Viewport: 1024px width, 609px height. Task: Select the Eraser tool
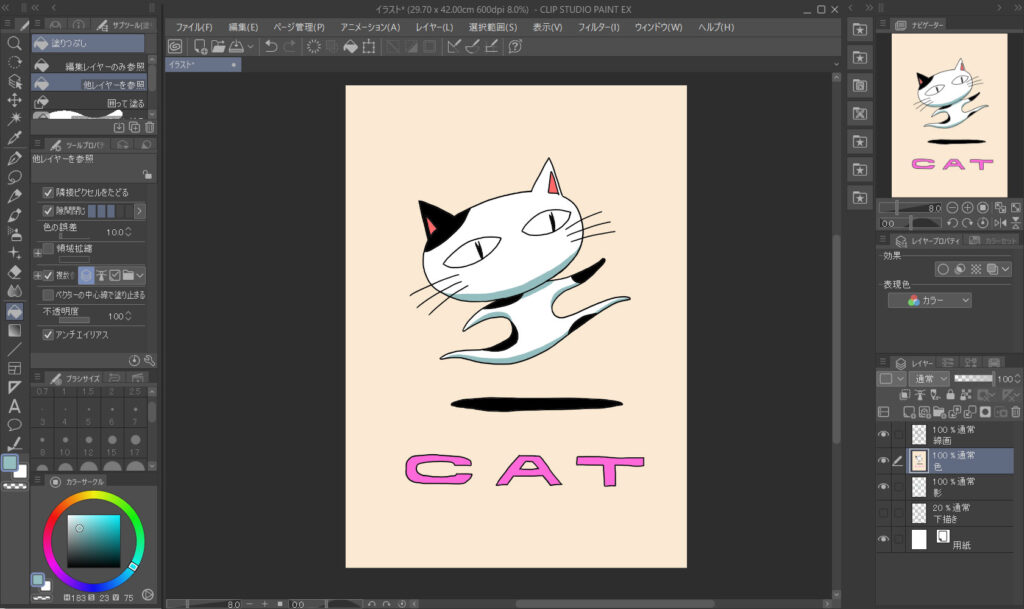[14, 272]
